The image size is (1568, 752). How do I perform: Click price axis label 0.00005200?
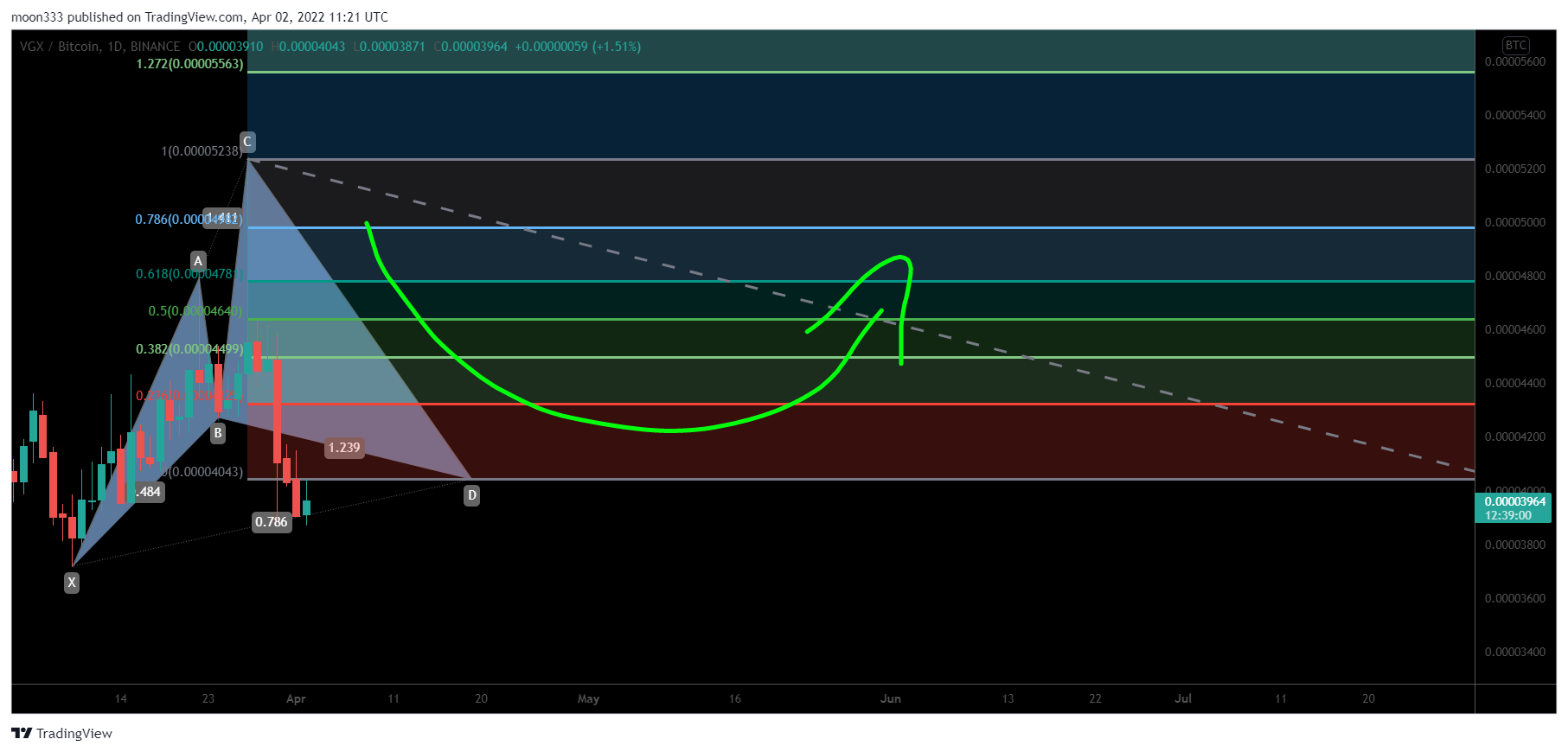pyautogui.click(x=1514, y=169)
